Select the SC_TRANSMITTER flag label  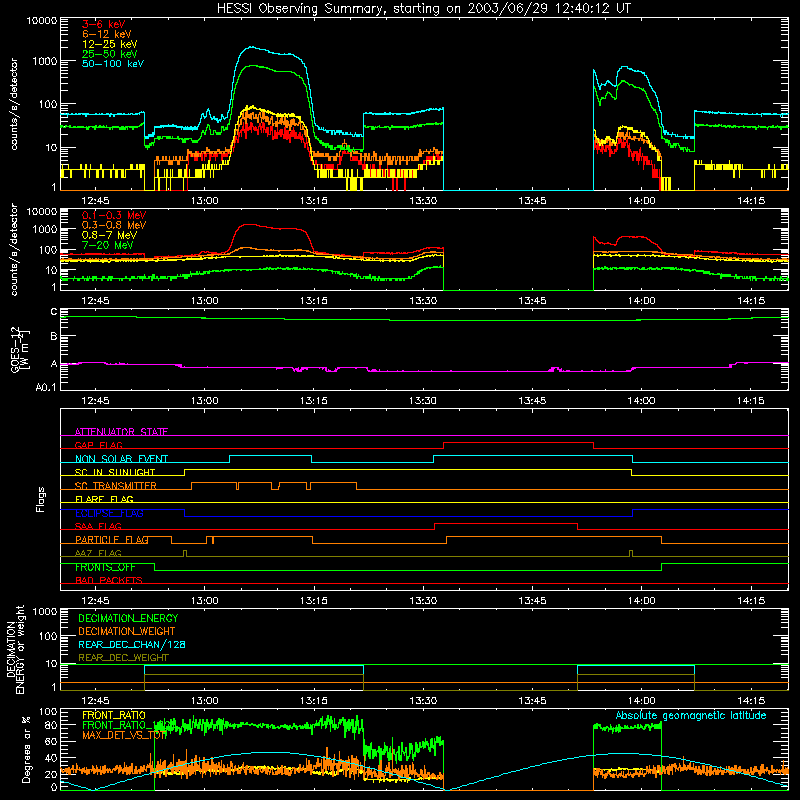[116, 486]
